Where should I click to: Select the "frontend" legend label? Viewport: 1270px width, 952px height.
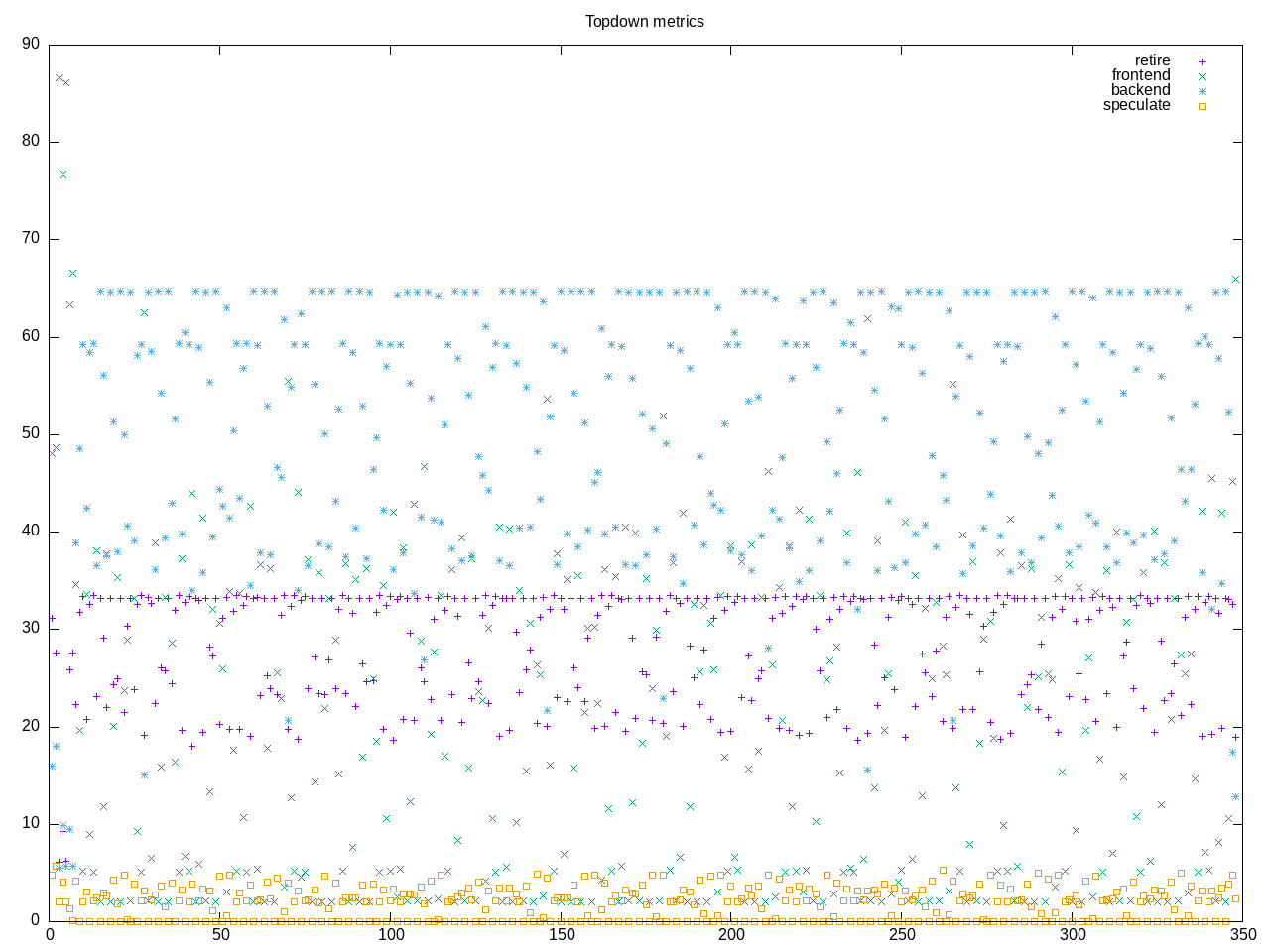click(1140, 75)
